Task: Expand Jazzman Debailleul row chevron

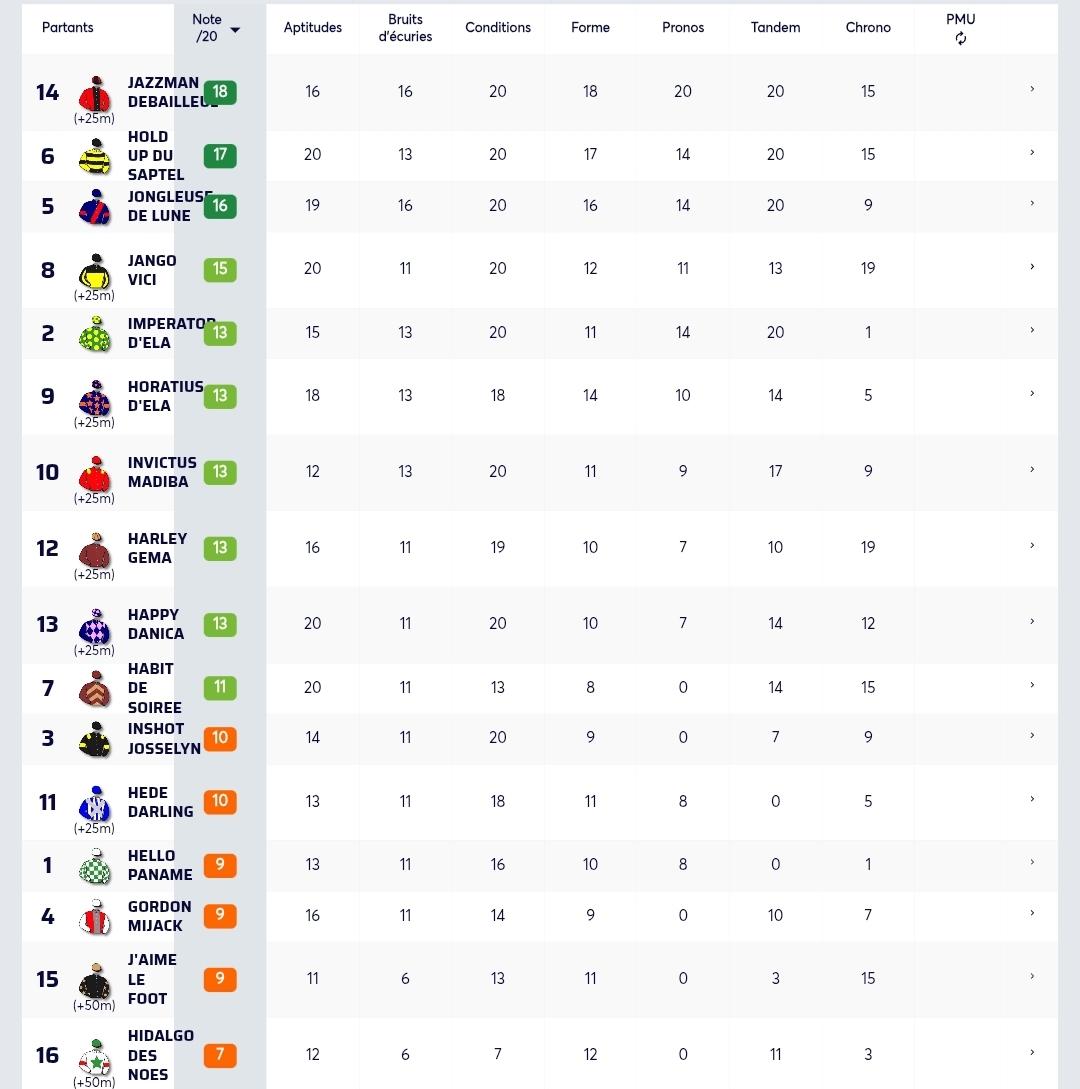Action: coord(1032,89)
